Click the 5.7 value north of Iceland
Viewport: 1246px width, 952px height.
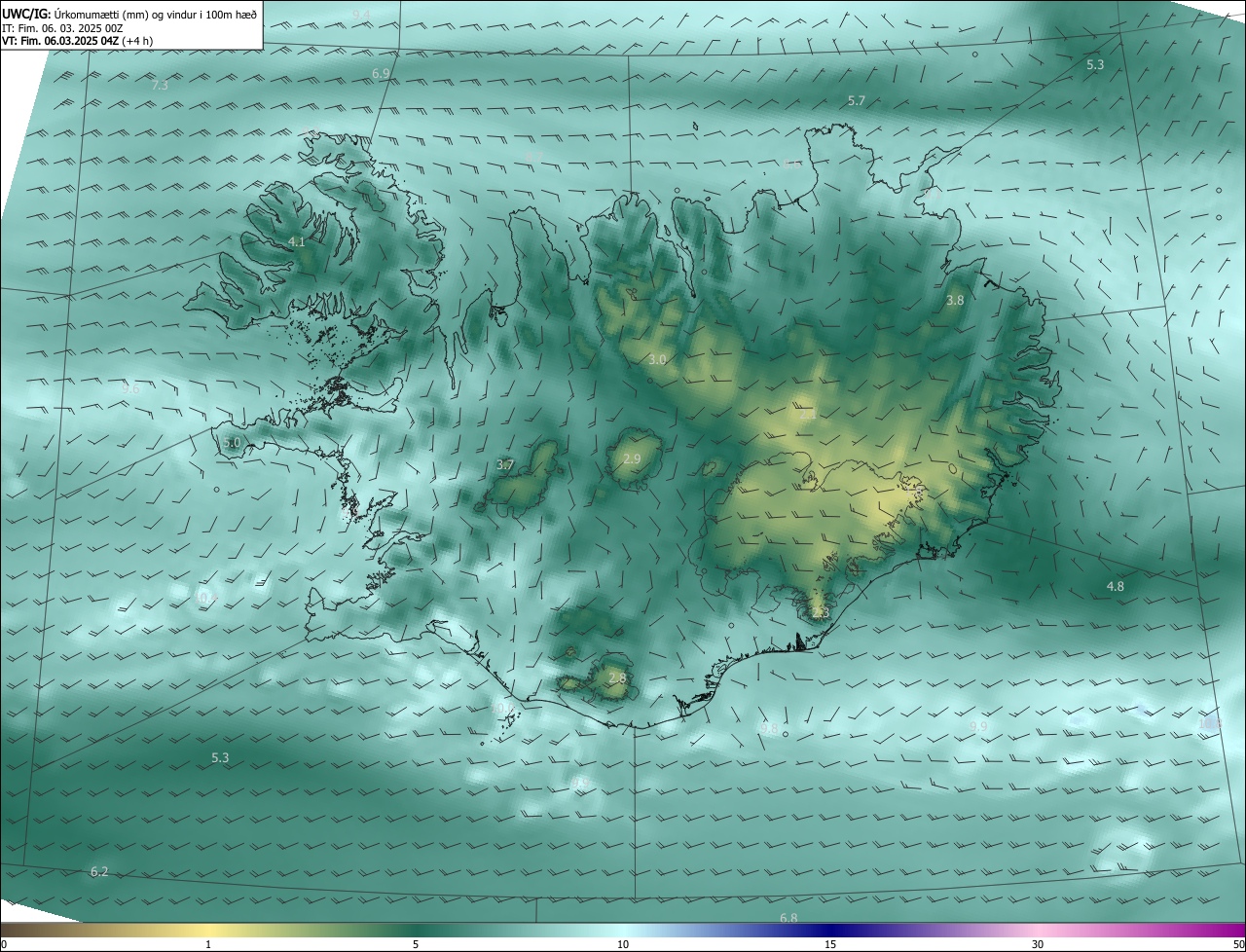pos(856,101)
